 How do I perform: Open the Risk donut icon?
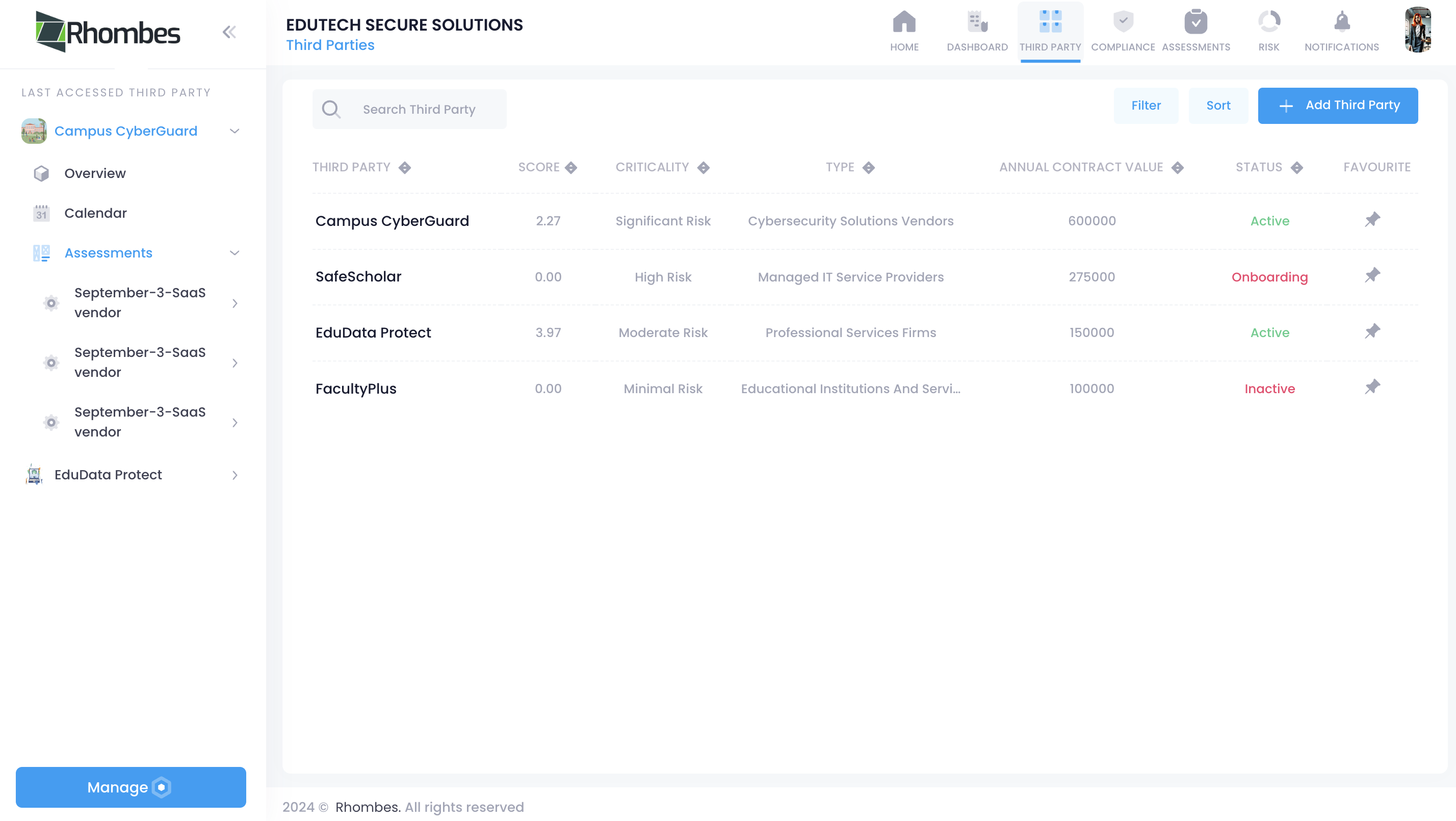[1268, 22]
